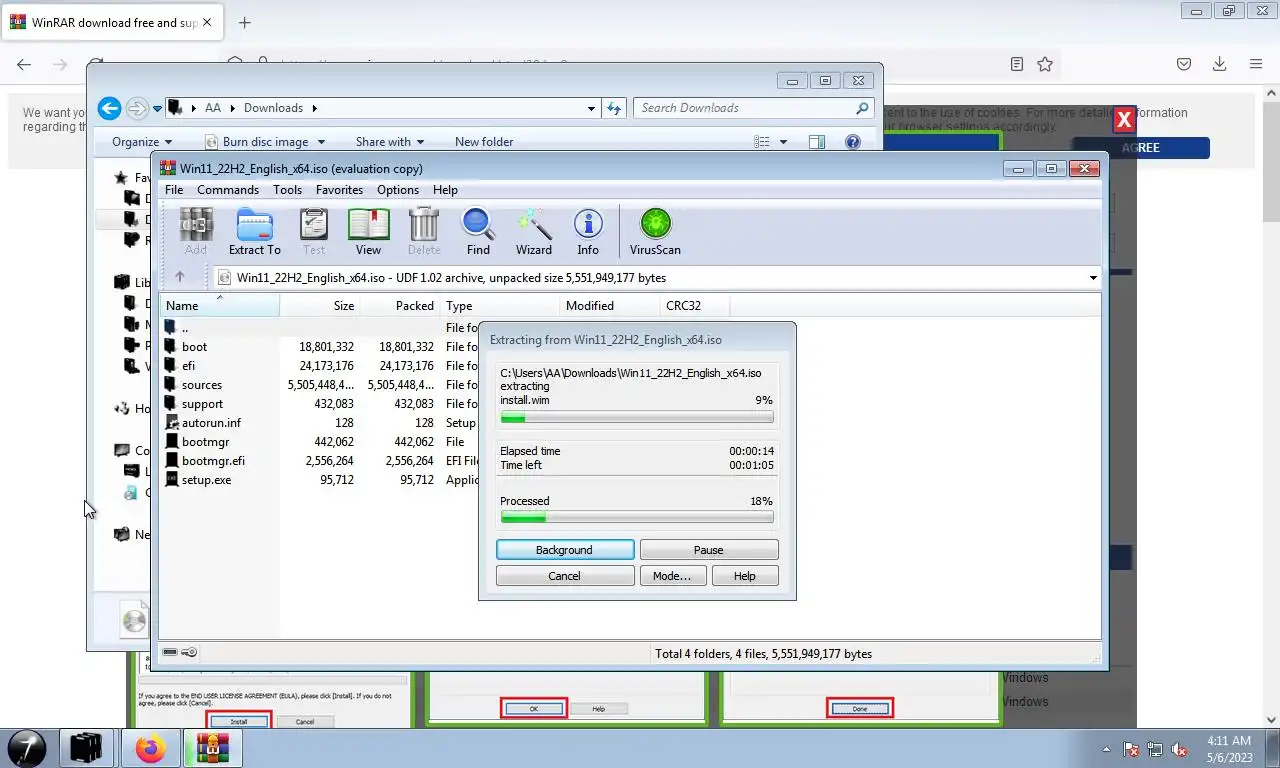The width and height of the screenshot is (1280, 768).
Task: Click the View toolbar icon
Action: pos(368,232)
